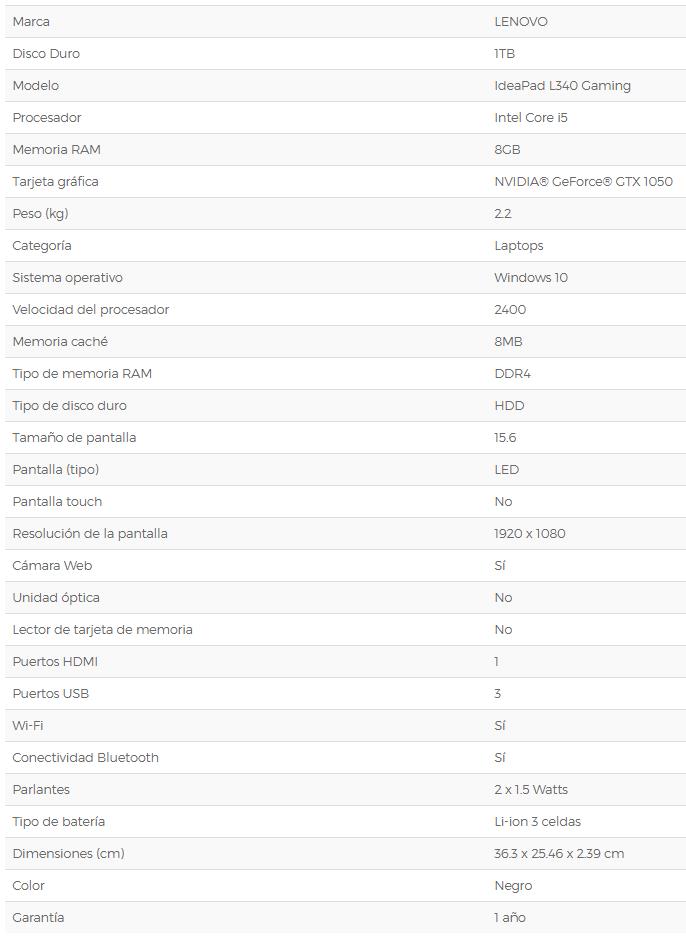Select NVIDIA GeForce GTX 1050 text
This screenshot has width=686, height=938.
pyautogui.click(x=583, y=181)
